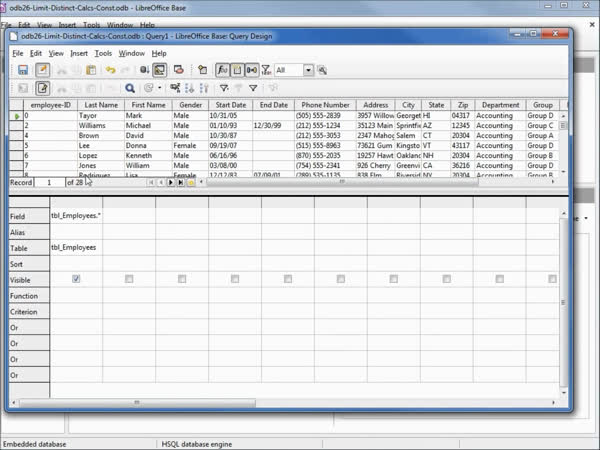Open Add Table or Query icon
600x450 pixels.
click(x=202, y=70)
